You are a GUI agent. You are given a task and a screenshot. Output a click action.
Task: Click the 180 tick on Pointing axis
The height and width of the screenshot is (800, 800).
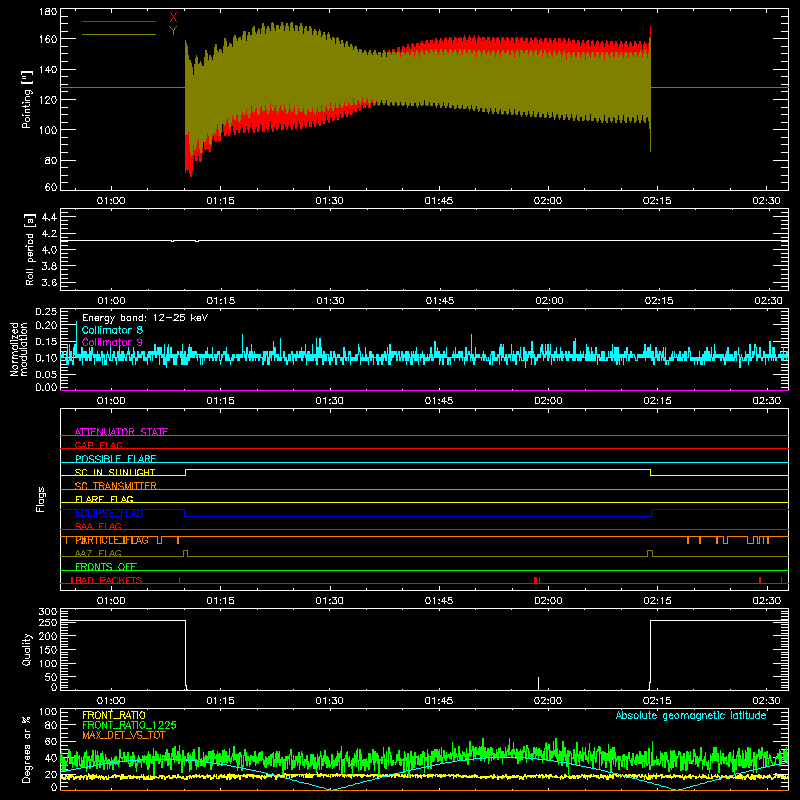[x=48, y=12]
